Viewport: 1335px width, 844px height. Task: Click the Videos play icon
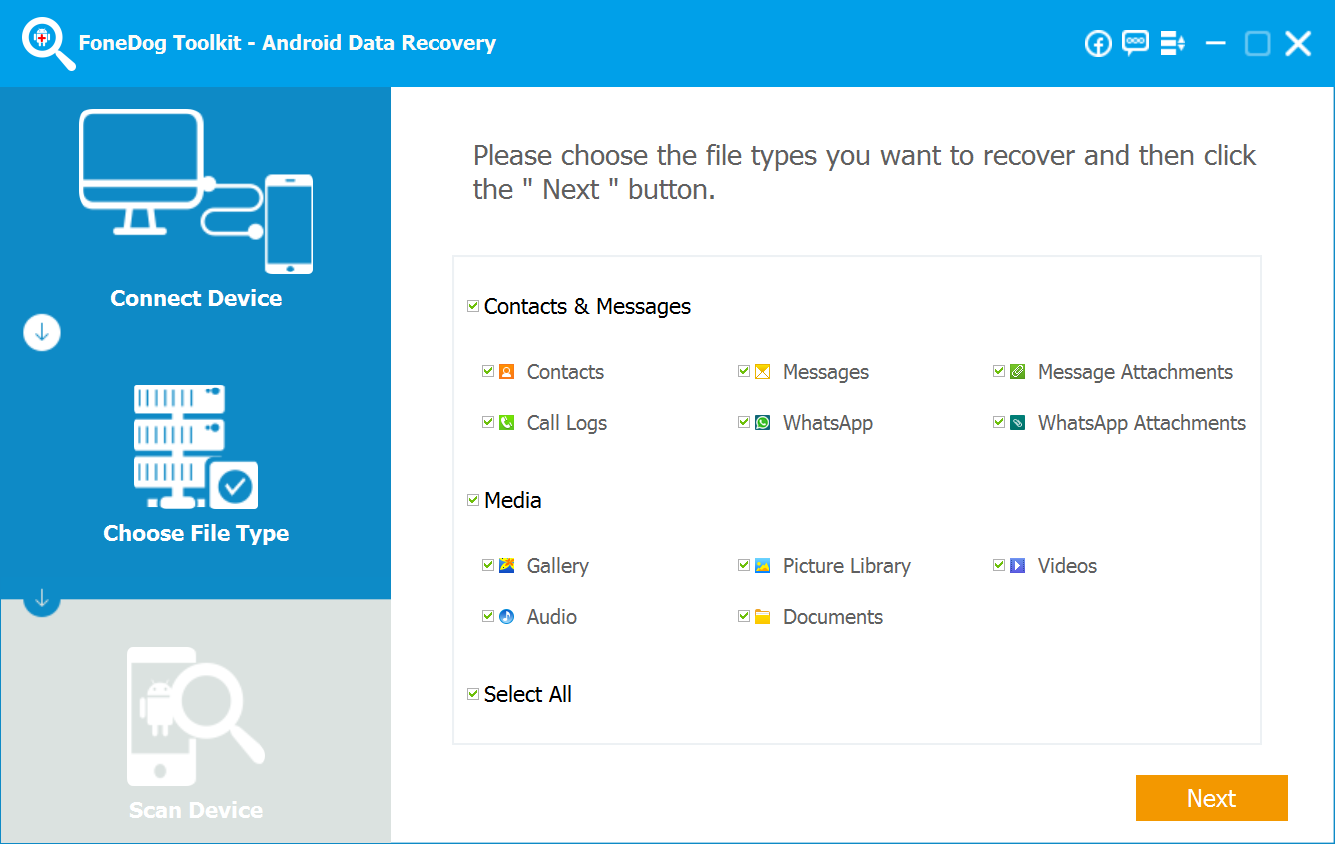click(1018, 566)
